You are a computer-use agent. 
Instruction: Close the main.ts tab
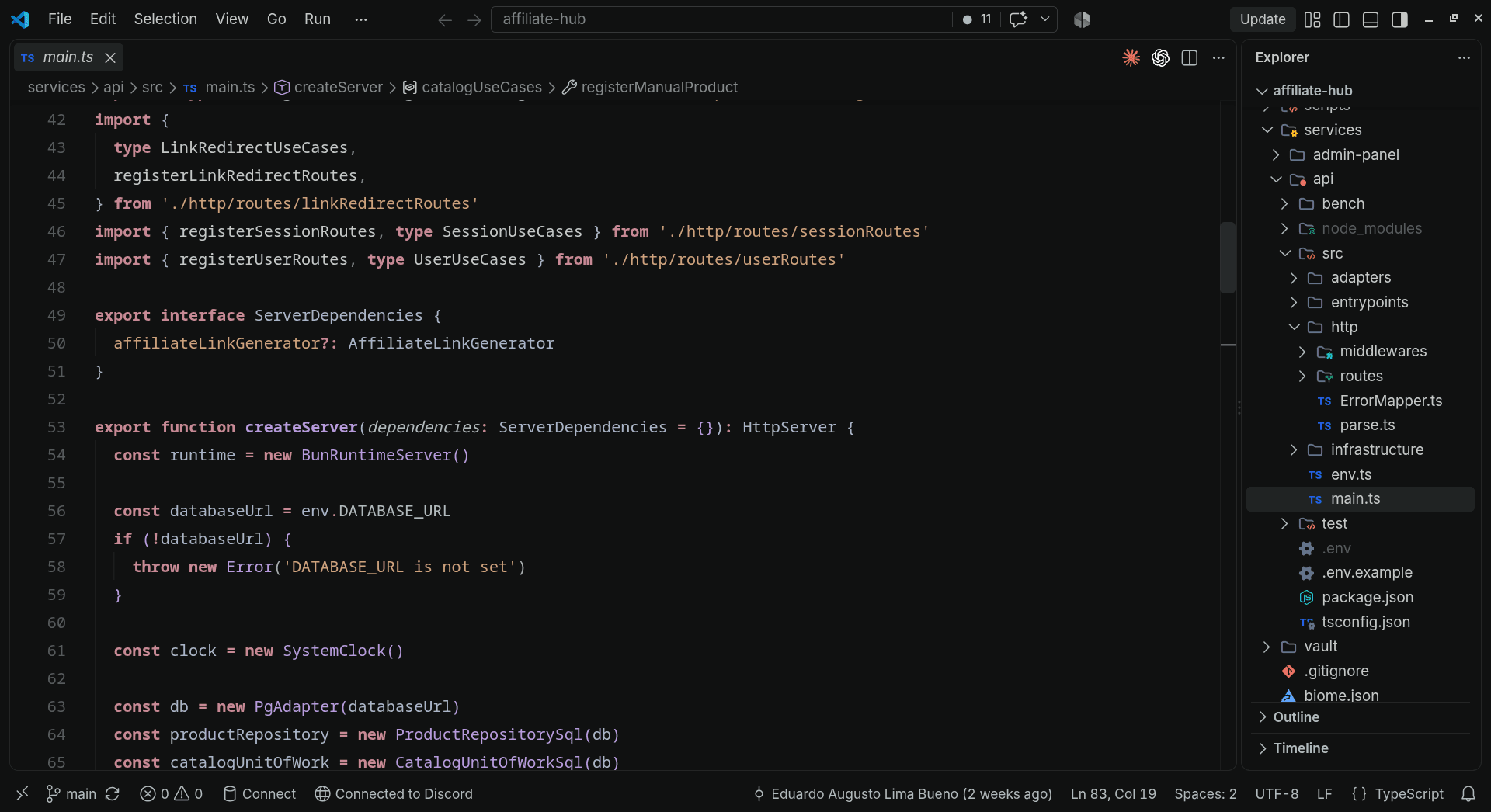(110, 57)
